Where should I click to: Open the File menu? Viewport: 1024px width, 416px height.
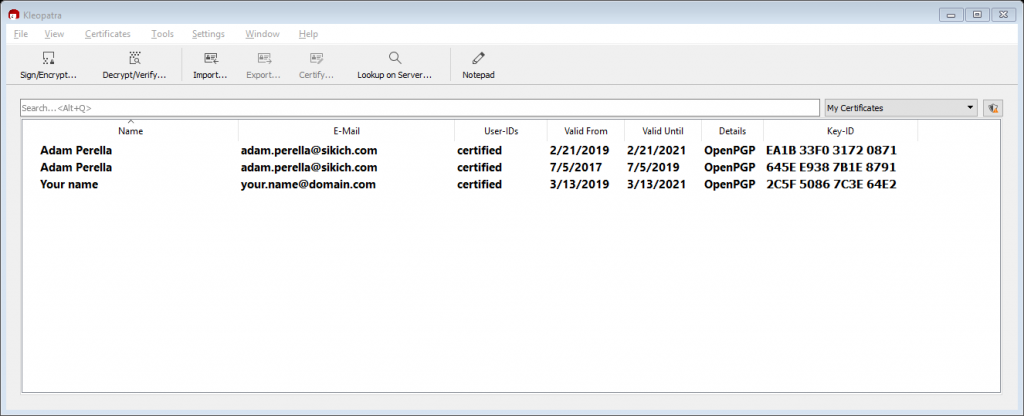[21, 34]
